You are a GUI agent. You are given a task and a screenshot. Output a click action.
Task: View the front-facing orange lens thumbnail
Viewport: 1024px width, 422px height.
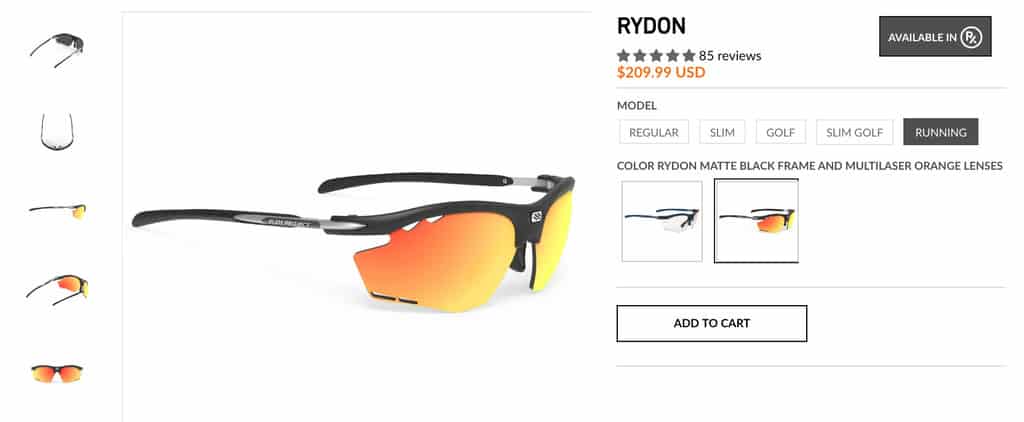click(57, 373)
